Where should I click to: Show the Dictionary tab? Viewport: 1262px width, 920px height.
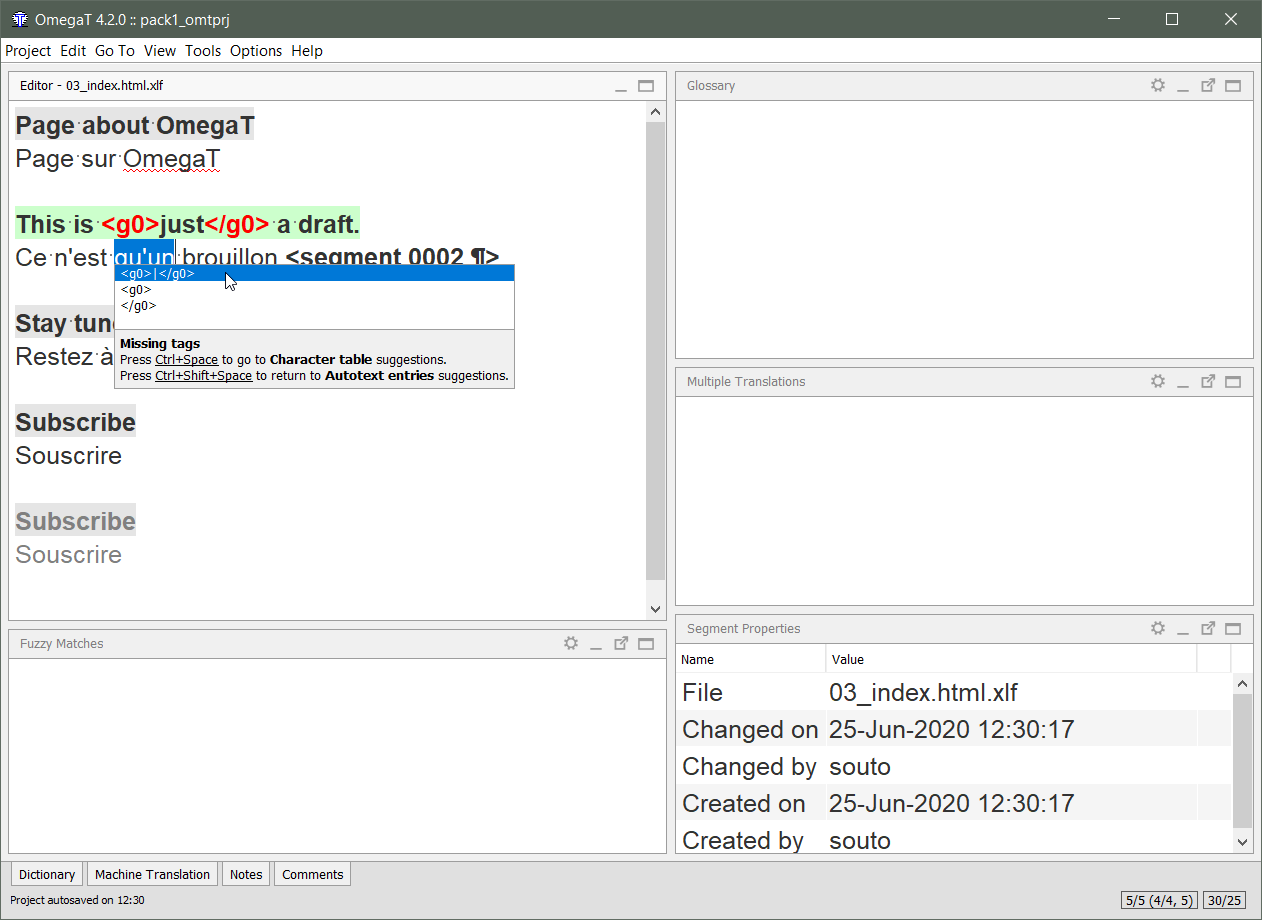(47, 874)
